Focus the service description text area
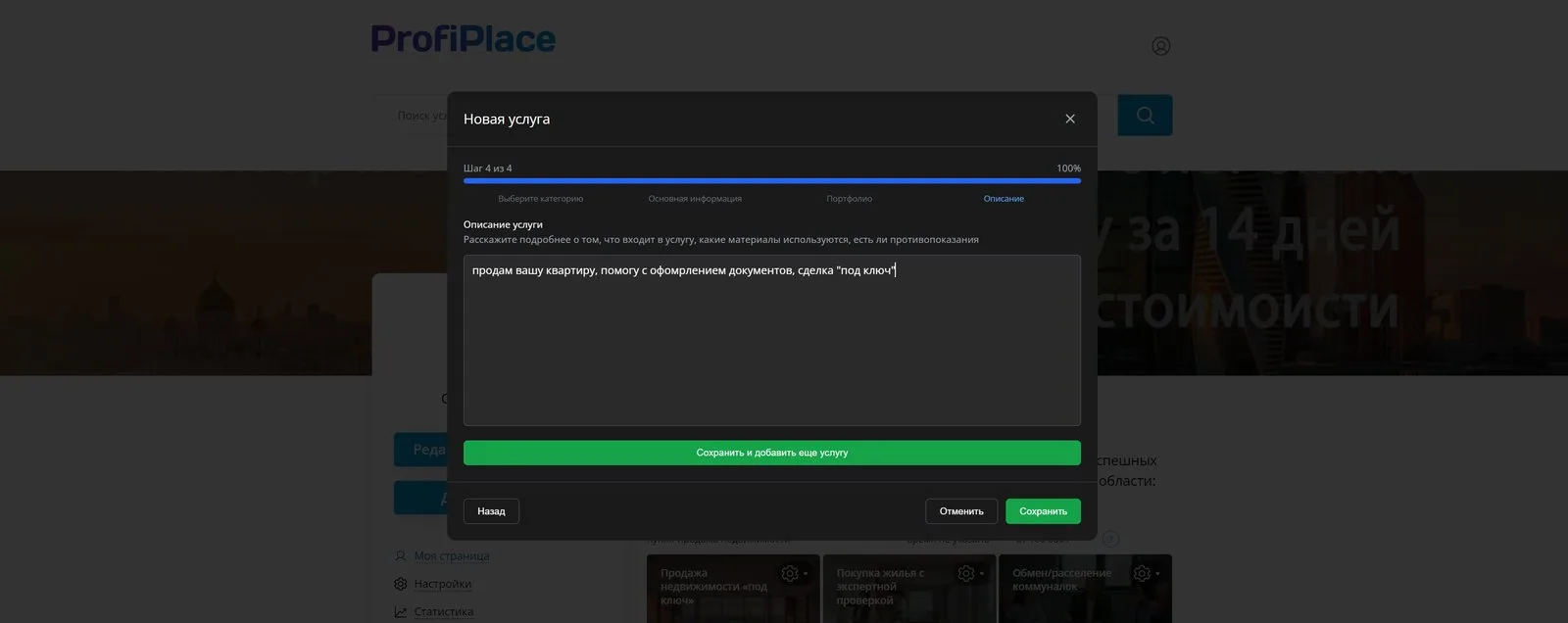The height and width of the screenshot is (623, 1568). (772, 340)
